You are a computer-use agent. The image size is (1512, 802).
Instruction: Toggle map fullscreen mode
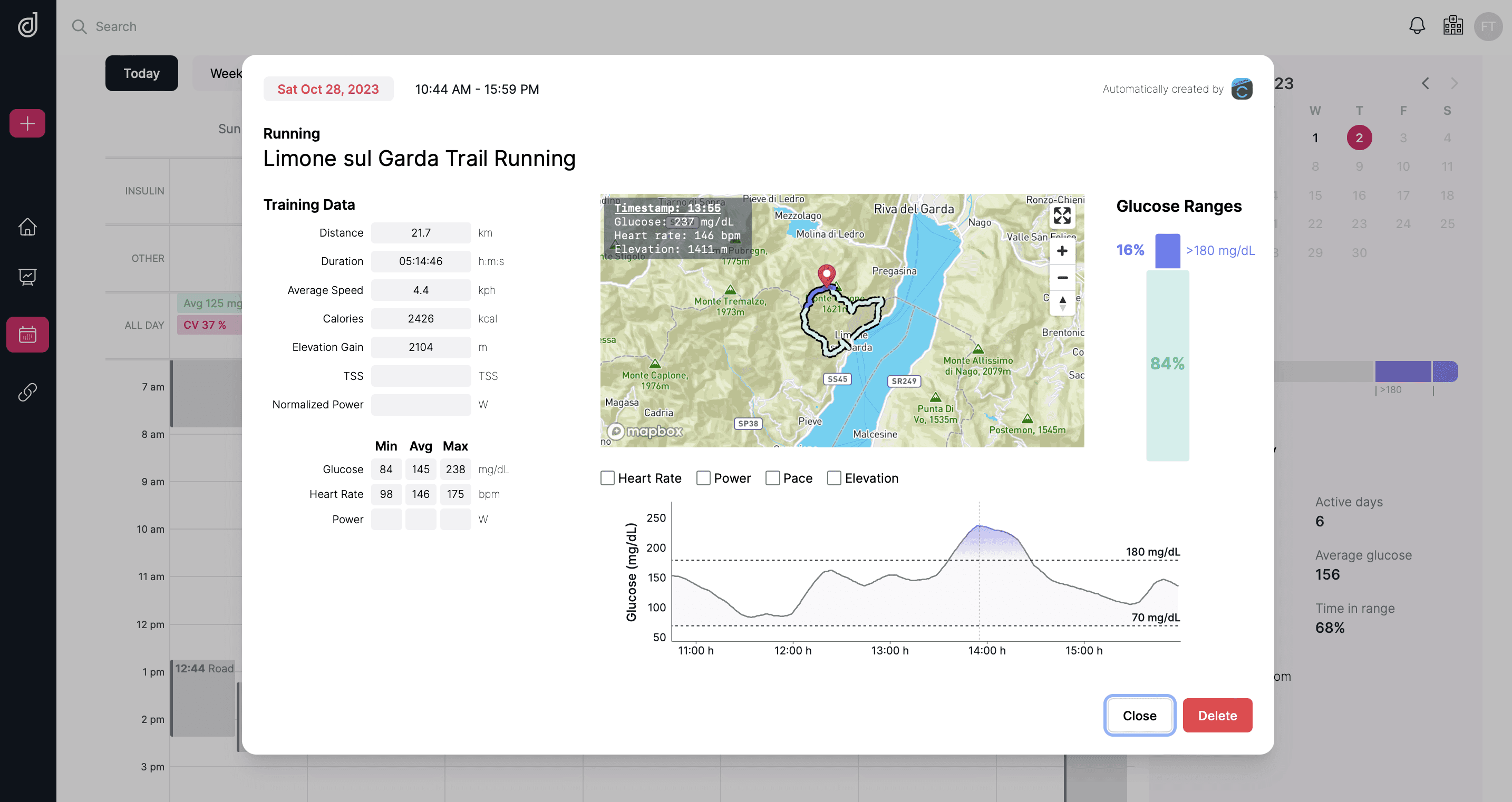[1062, 216]
